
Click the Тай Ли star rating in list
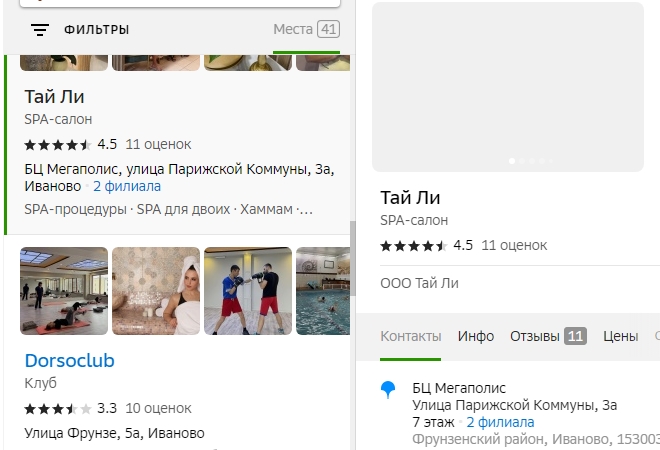(58, 144)
